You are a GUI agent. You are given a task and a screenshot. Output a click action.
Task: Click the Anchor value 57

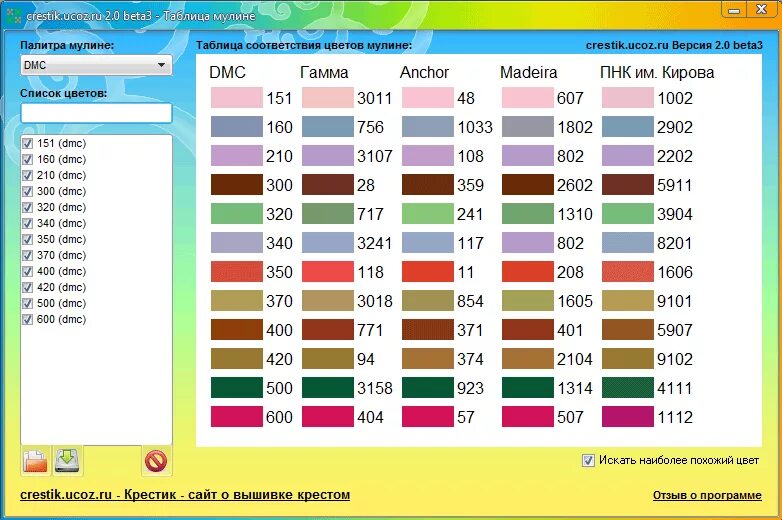pyautogui.click(x=466, y=417)
